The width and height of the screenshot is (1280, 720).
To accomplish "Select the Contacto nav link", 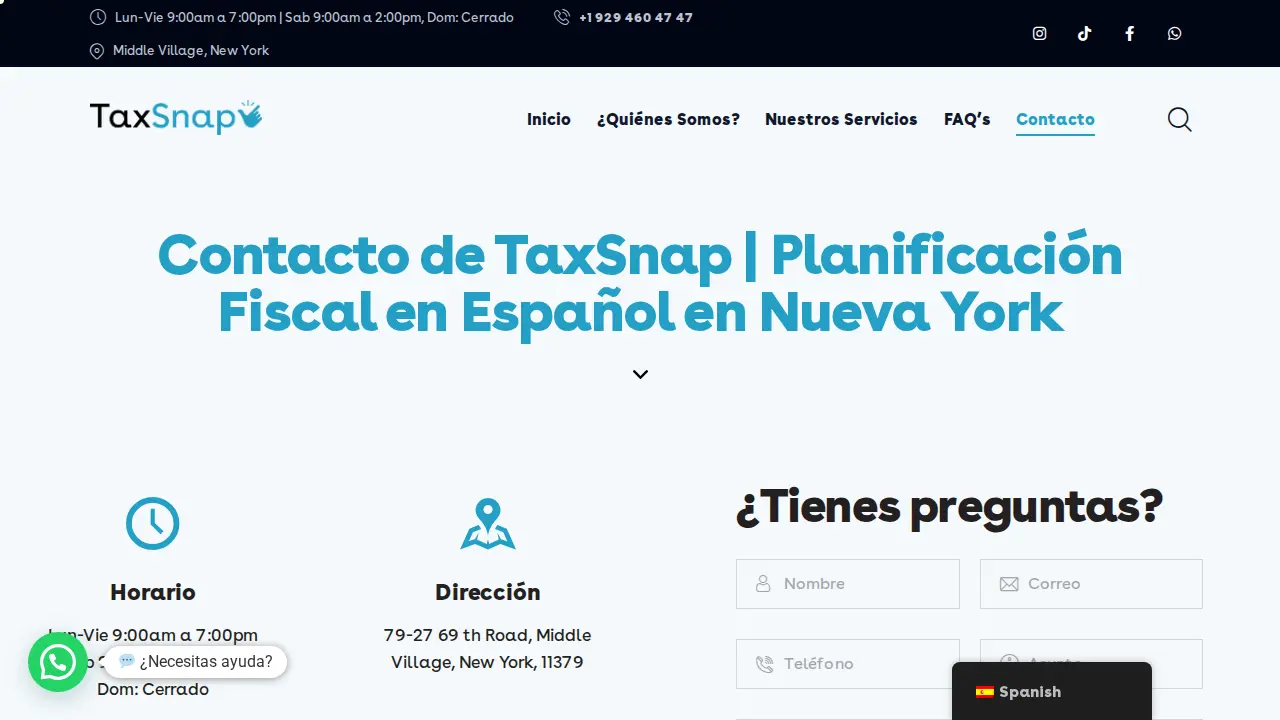I will [x=1055, y=119].
